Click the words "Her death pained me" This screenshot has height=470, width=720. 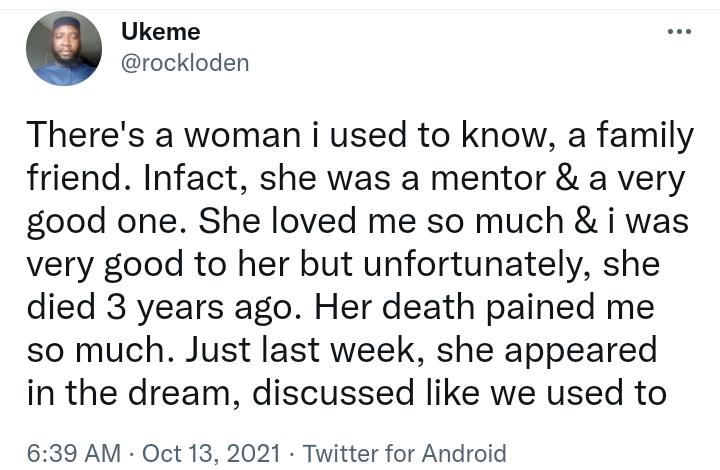(484, 308)
